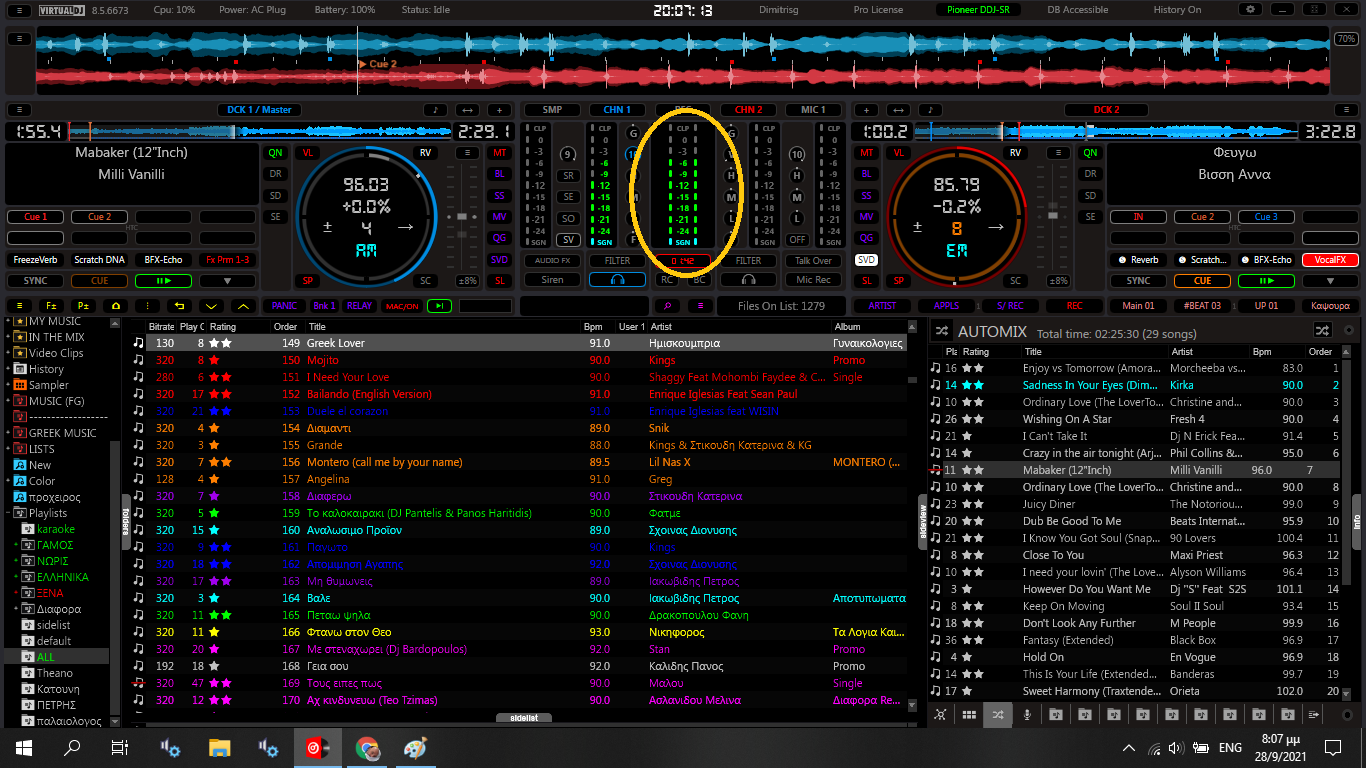Click the double-arrow icon beside DCK 1 / Master

click(466, 110)
